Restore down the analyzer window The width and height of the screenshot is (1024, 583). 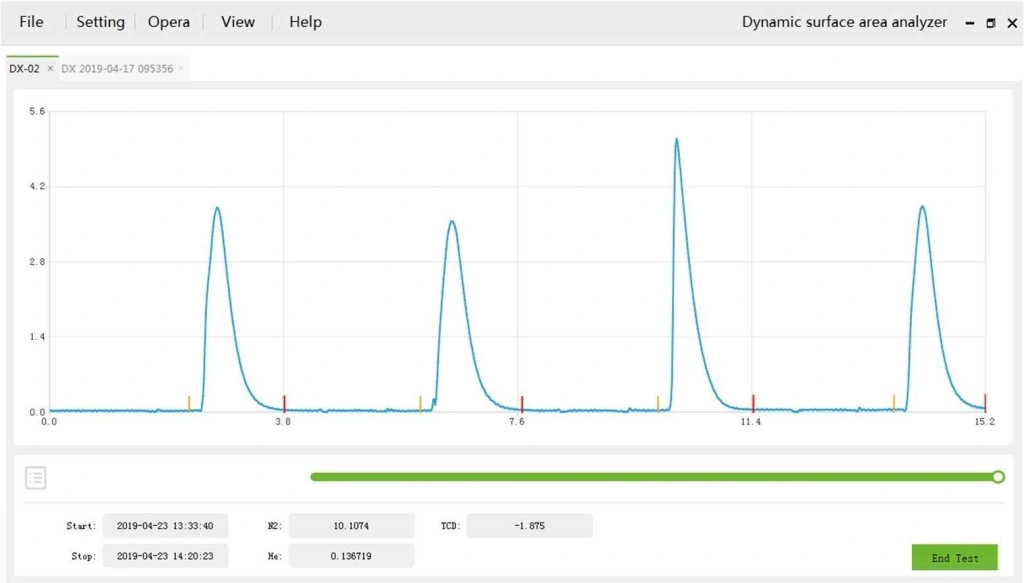coord(991,23)
